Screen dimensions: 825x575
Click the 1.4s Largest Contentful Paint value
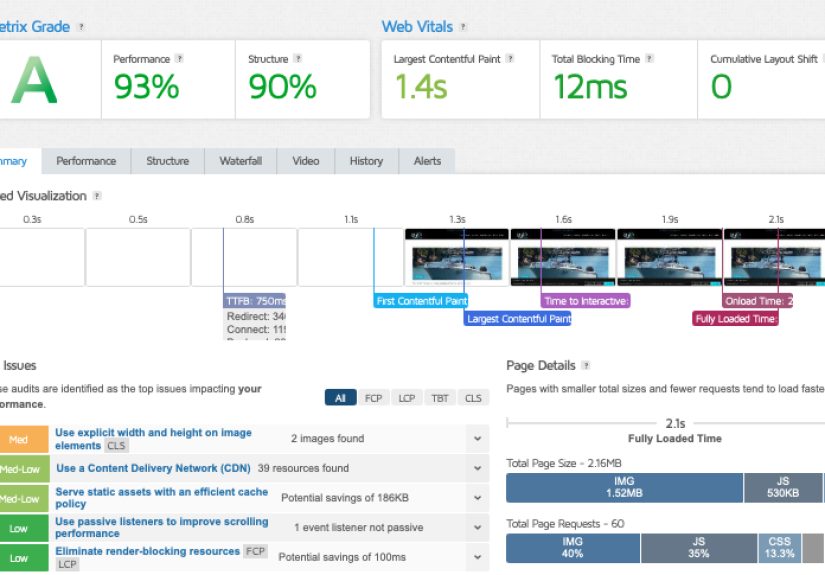421,87
